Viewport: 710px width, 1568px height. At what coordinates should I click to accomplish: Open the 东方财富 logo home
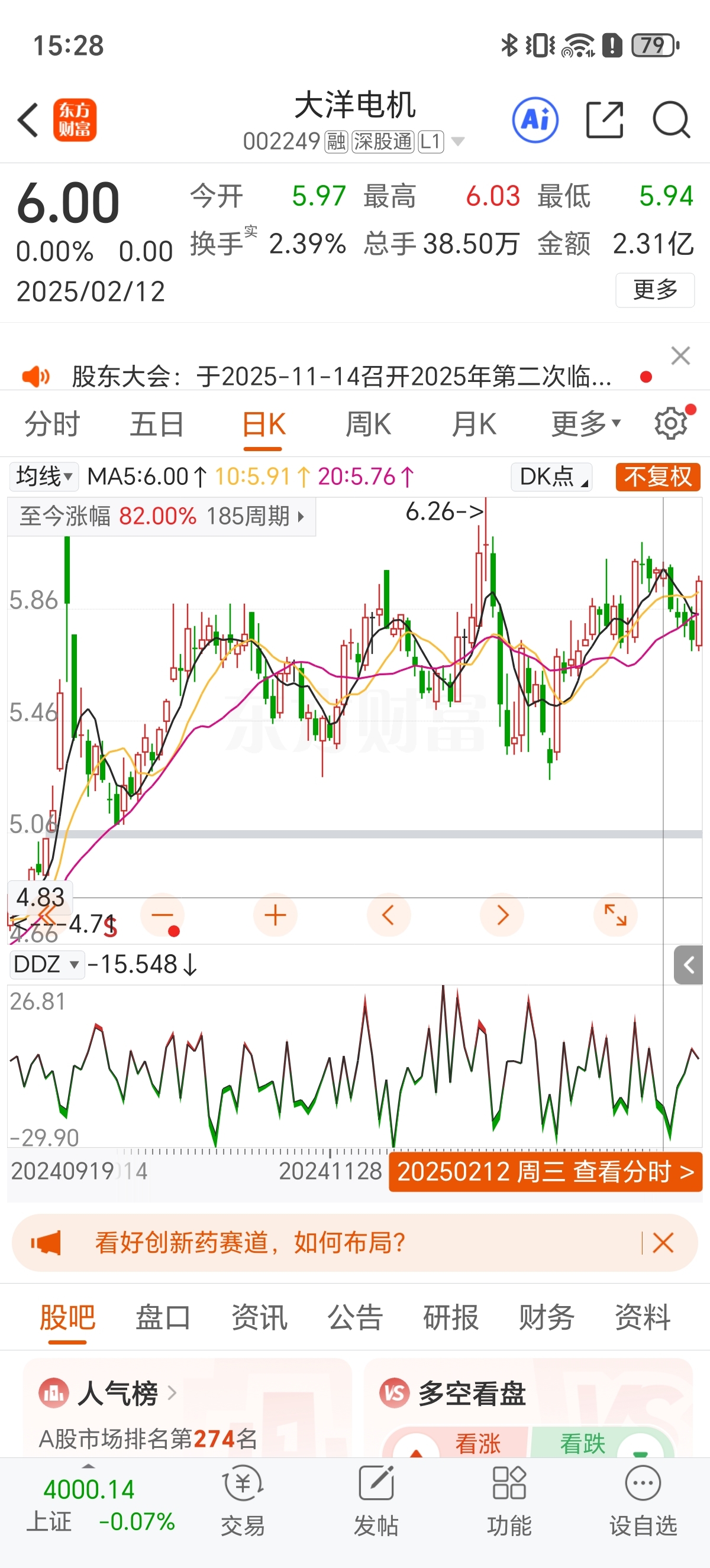tap(75, 120)
